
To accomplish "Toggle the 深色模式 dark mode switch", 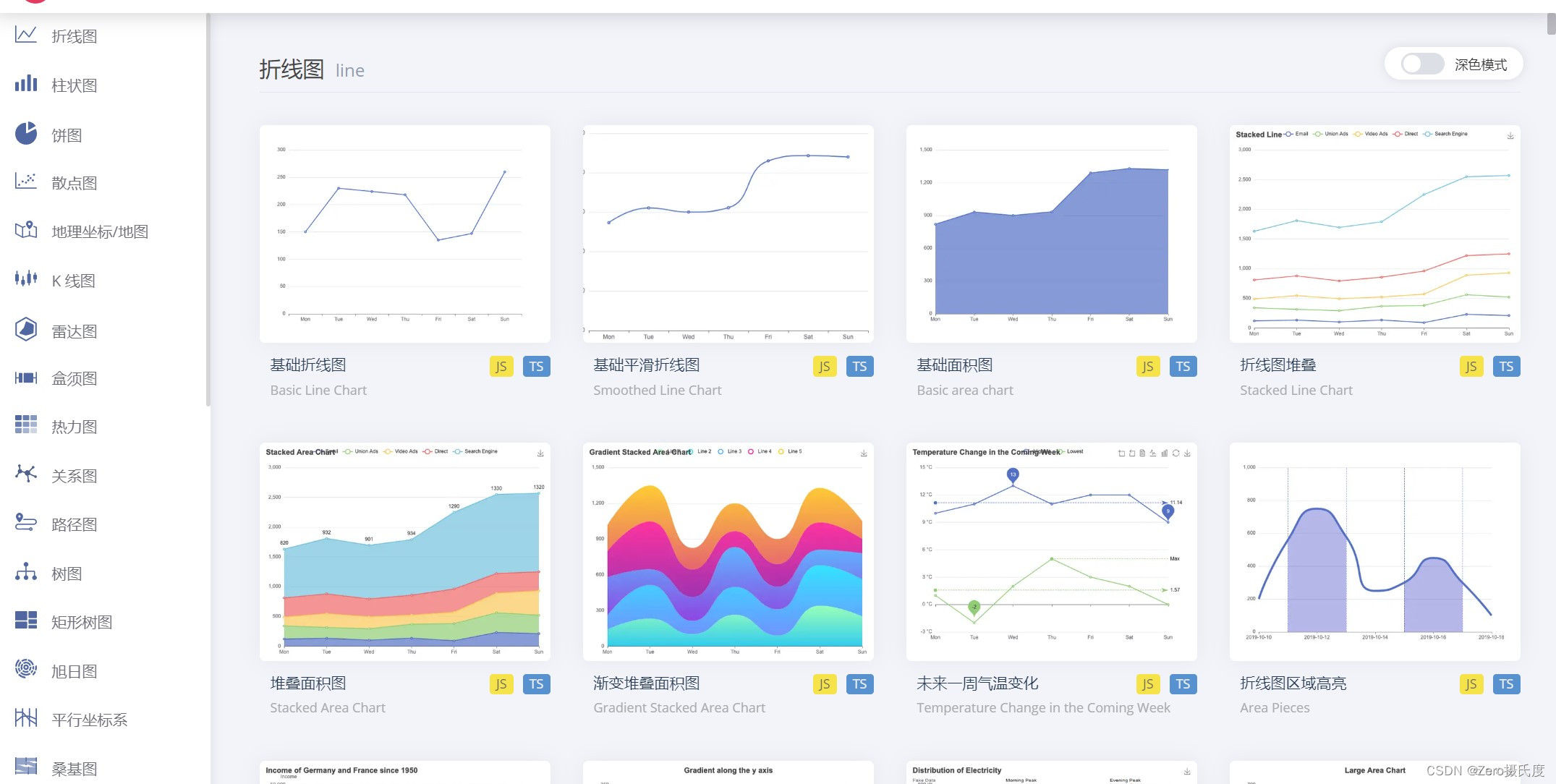I will [x=1422, y=64].
